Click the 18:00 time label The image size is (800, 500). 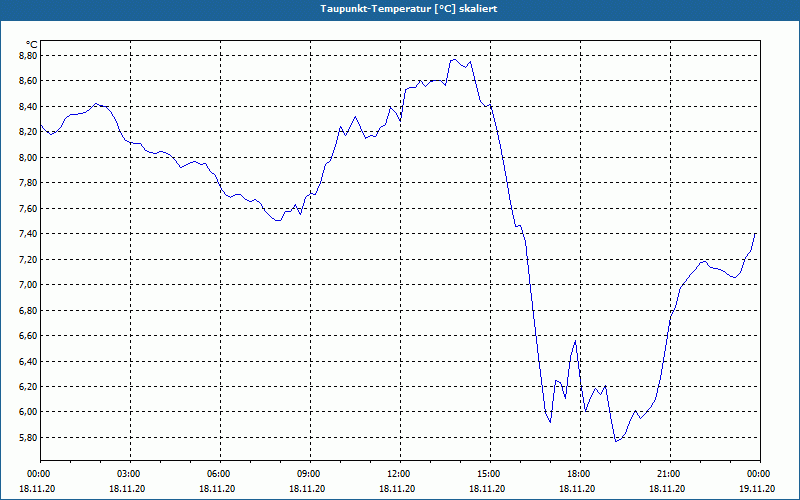580,474
